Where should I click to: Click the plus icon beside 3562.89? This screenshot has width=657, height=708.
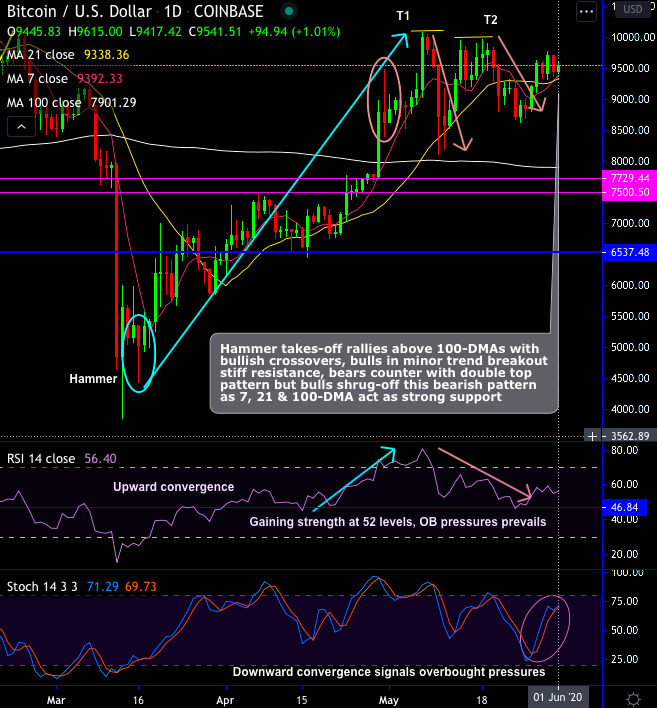592,436
